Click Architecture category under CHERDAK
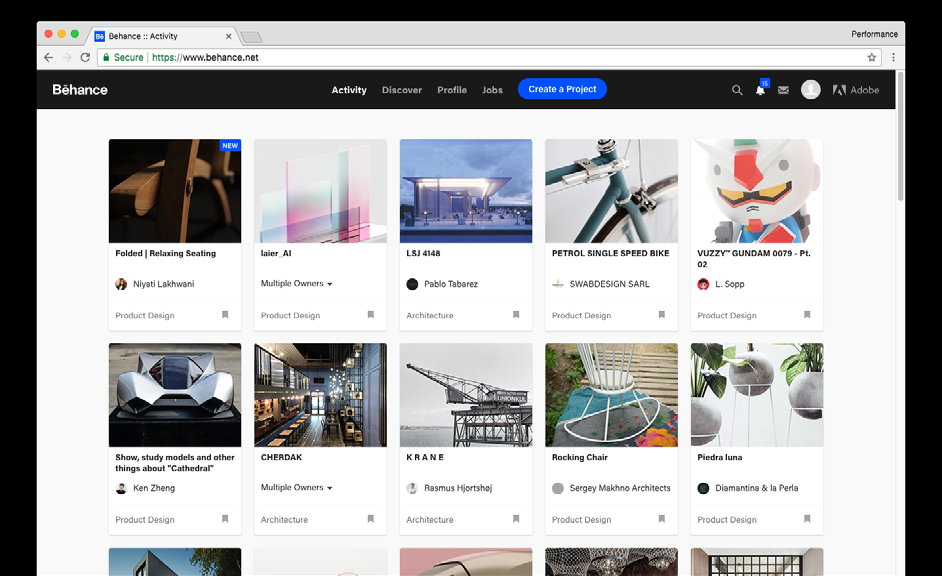 [284, 520]
